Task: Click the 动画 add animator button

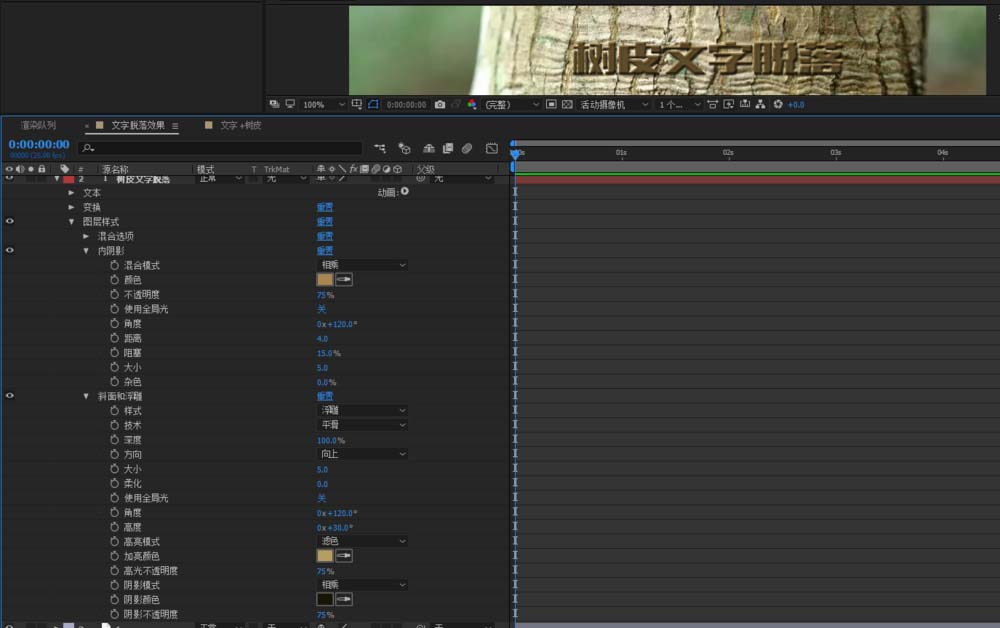Action: pyautogui.click(x=405, y=191)
